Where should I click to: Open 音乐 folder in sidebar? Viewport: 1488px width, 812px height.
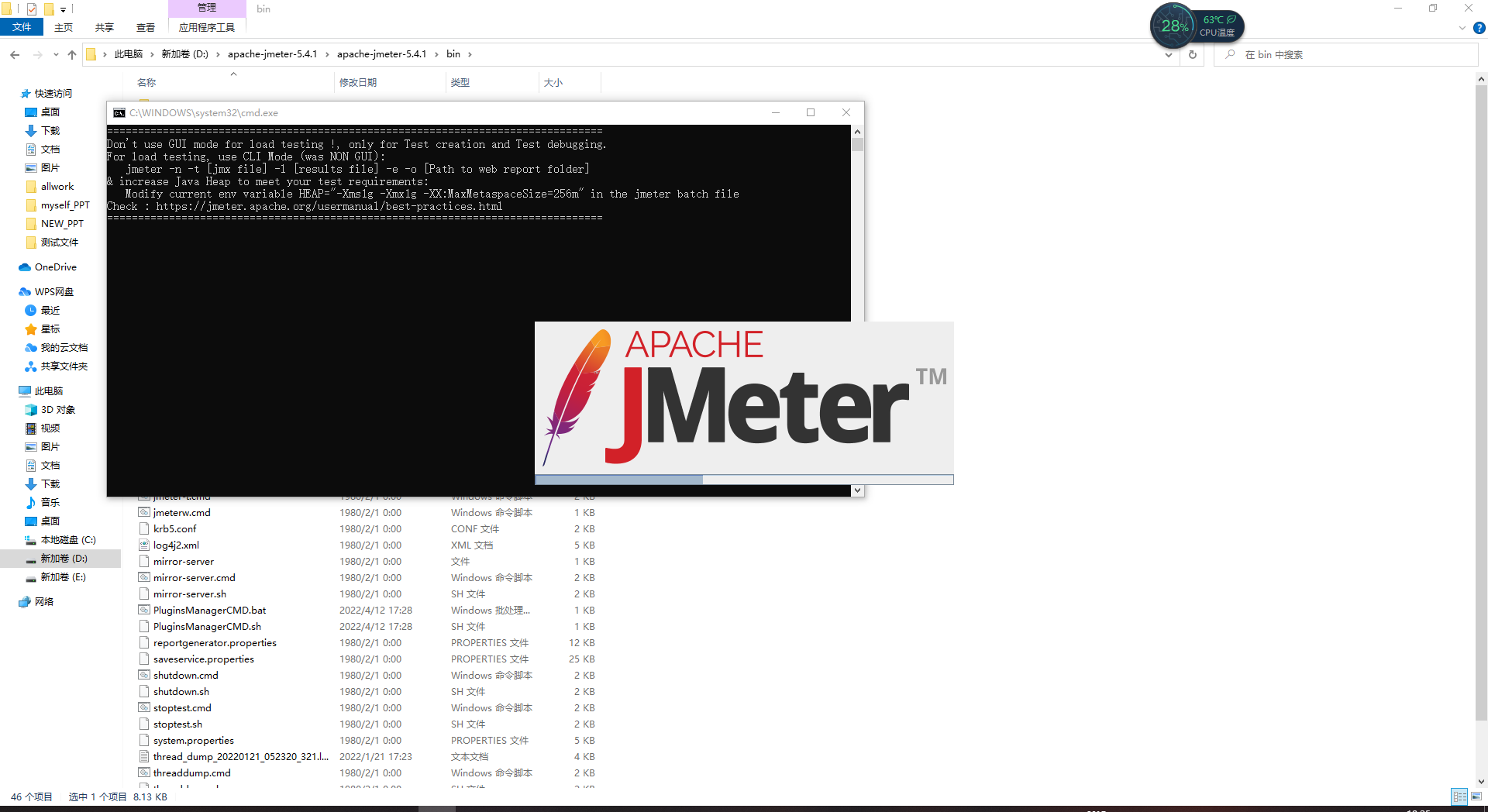pyautogui.click(x=50, y=503)
